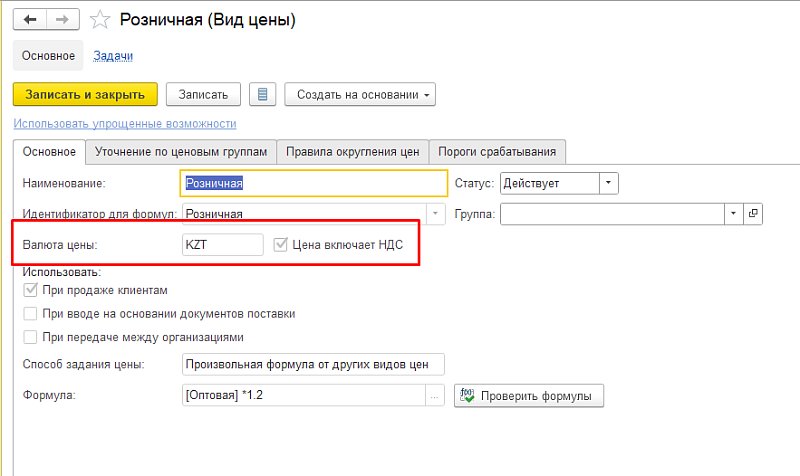Open Пороги срабатывания tab
Image resolution: width=800 pixels, height=476 pixels.
(497, 152)
